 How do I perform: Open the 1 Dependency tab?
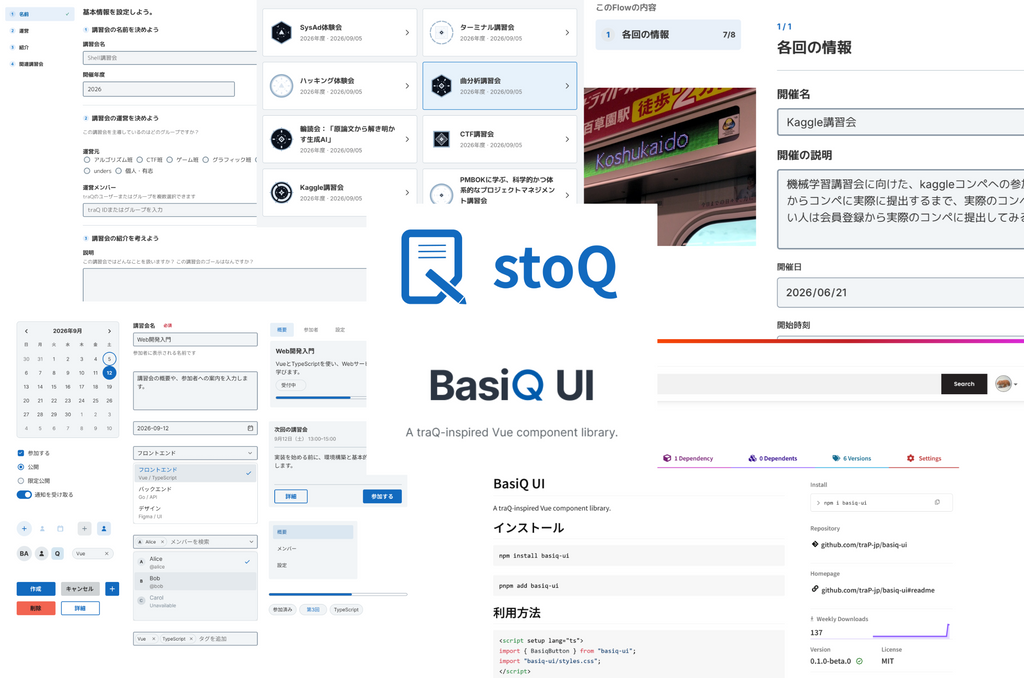coord(688,459)
